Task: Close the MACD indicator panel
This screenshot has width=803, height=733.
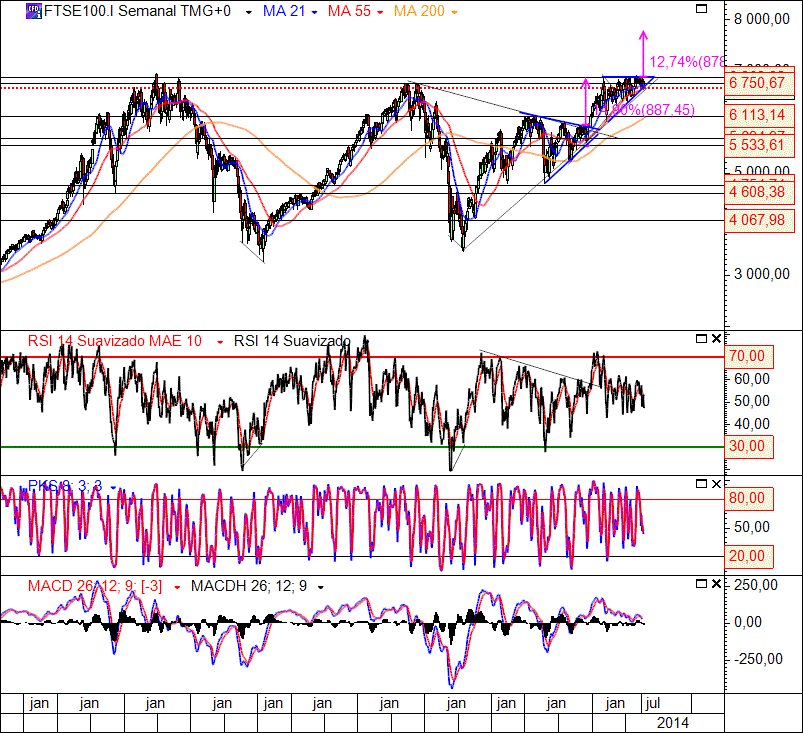Action: (715, 583)
